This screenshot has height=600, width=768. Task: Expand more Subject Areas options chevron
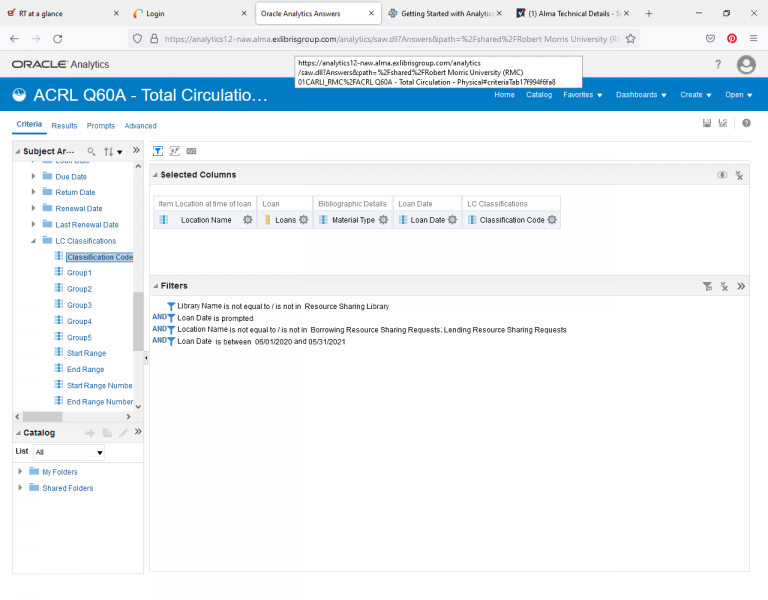click(136, 150)
